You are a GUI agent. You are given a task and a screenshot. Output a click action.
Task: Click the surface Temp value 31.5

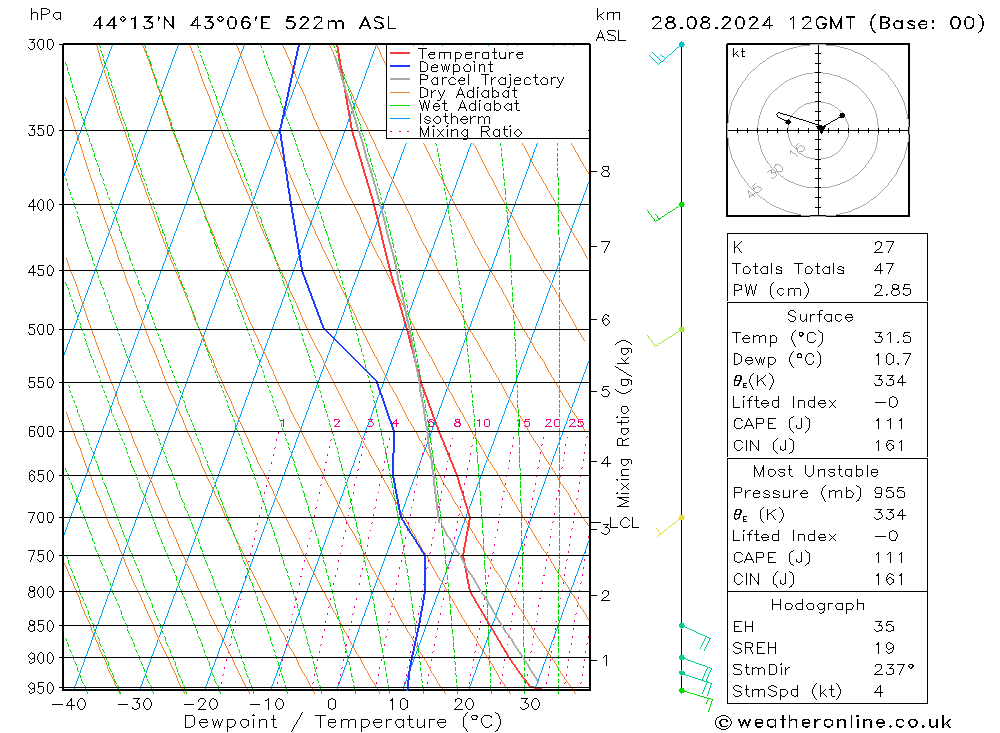tap(893, 337)
